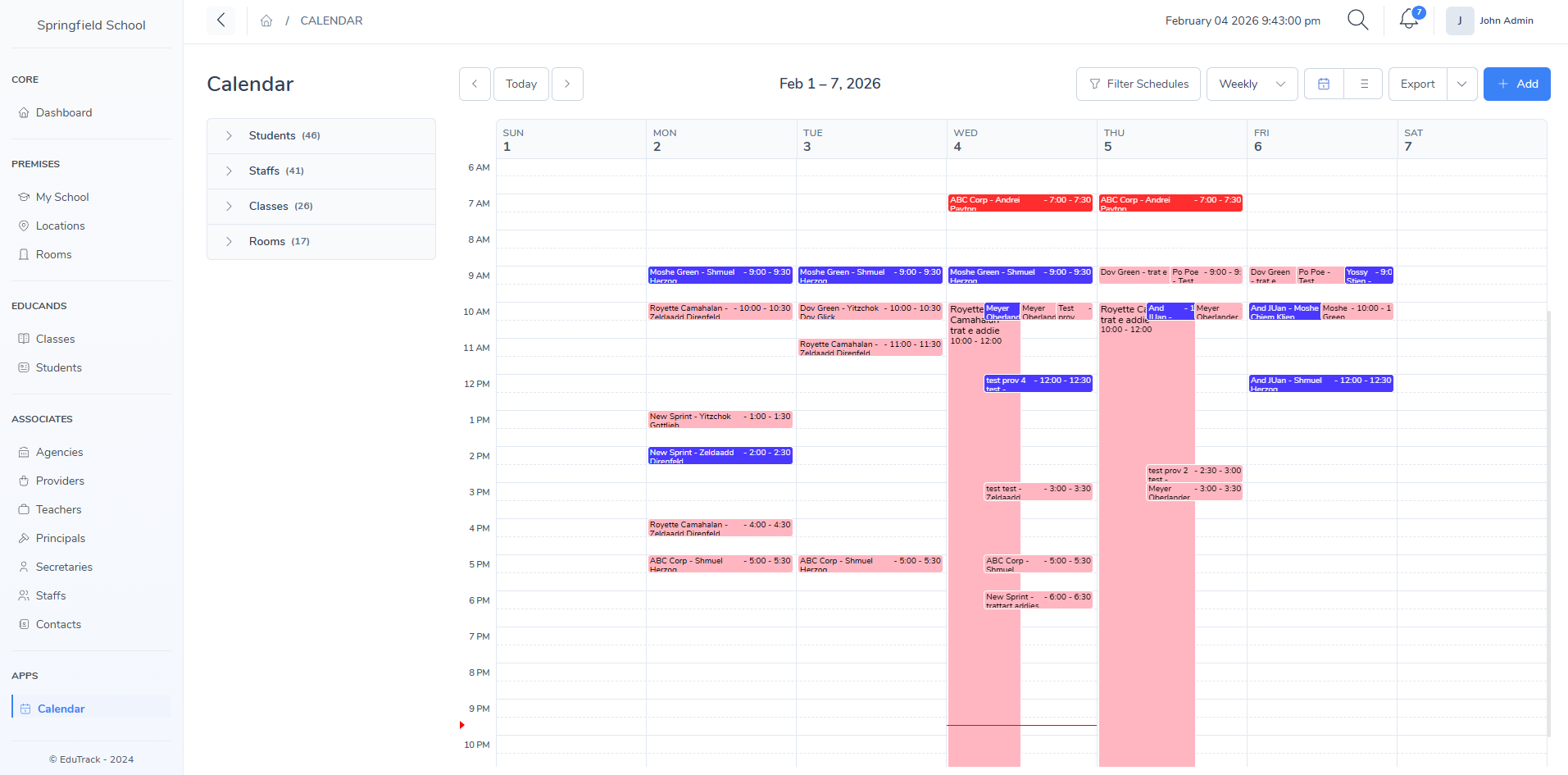Open the search magnifier icon
1568x775 pixels.
click(x=1357, y=21)
